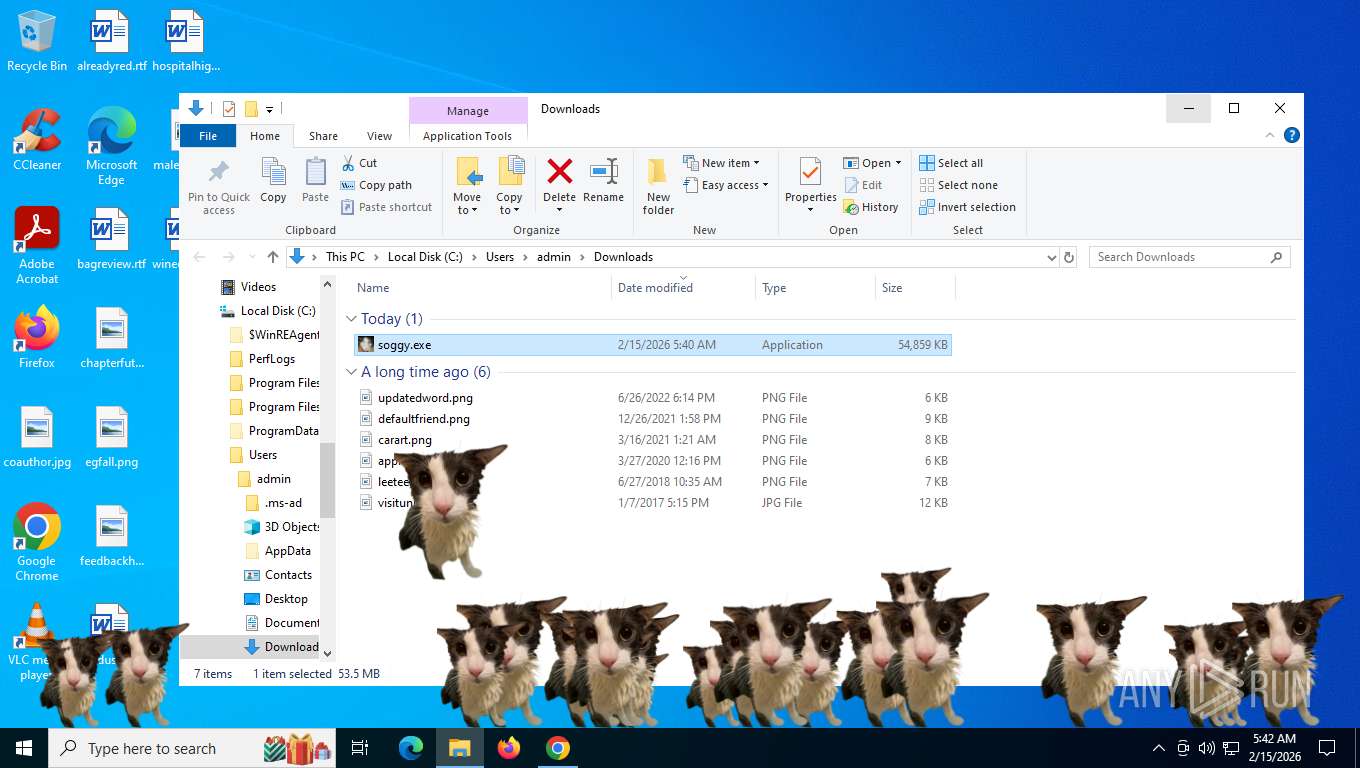Open Task View on taskbar
1360x768 pixels.
click(x=360, y=748)
